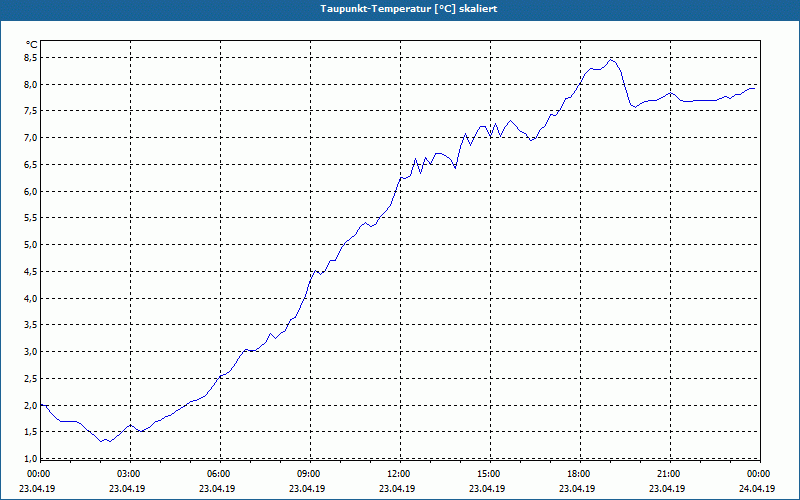Click the "8,0" y-axis label
This screenshot has width=800, height=500.
pyautogui.click(x=32, y=84)
